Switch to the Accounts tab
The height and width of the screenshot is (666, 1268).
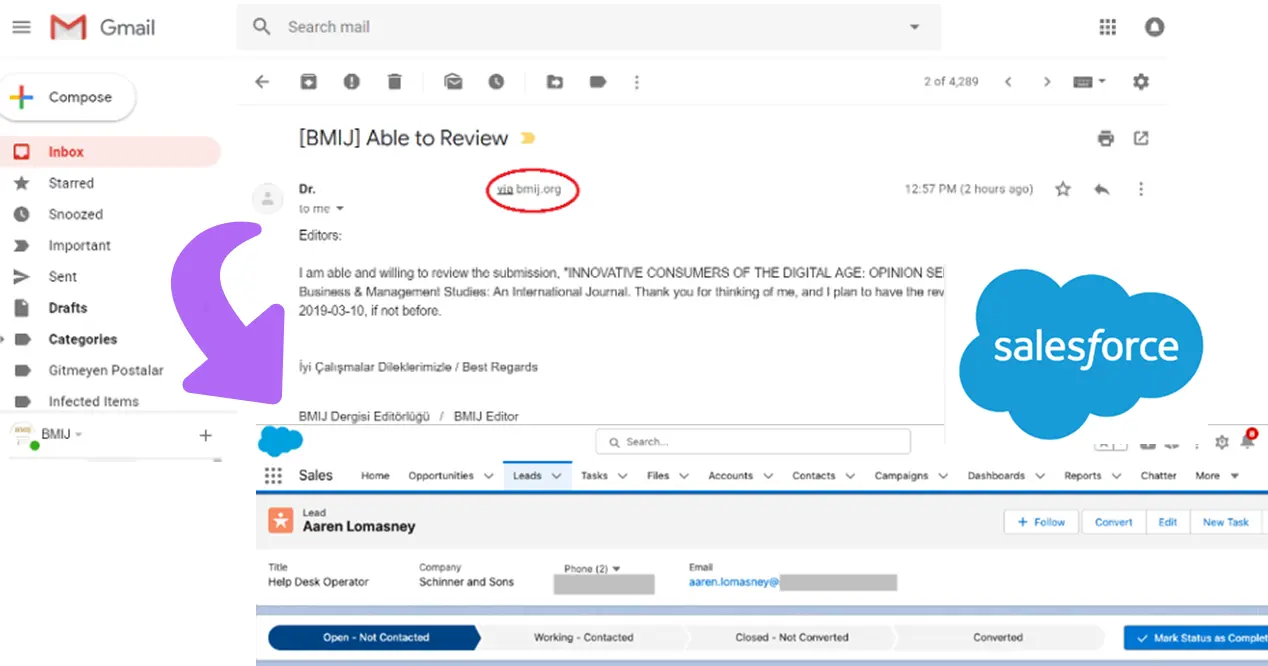click(x=730, y=476)
